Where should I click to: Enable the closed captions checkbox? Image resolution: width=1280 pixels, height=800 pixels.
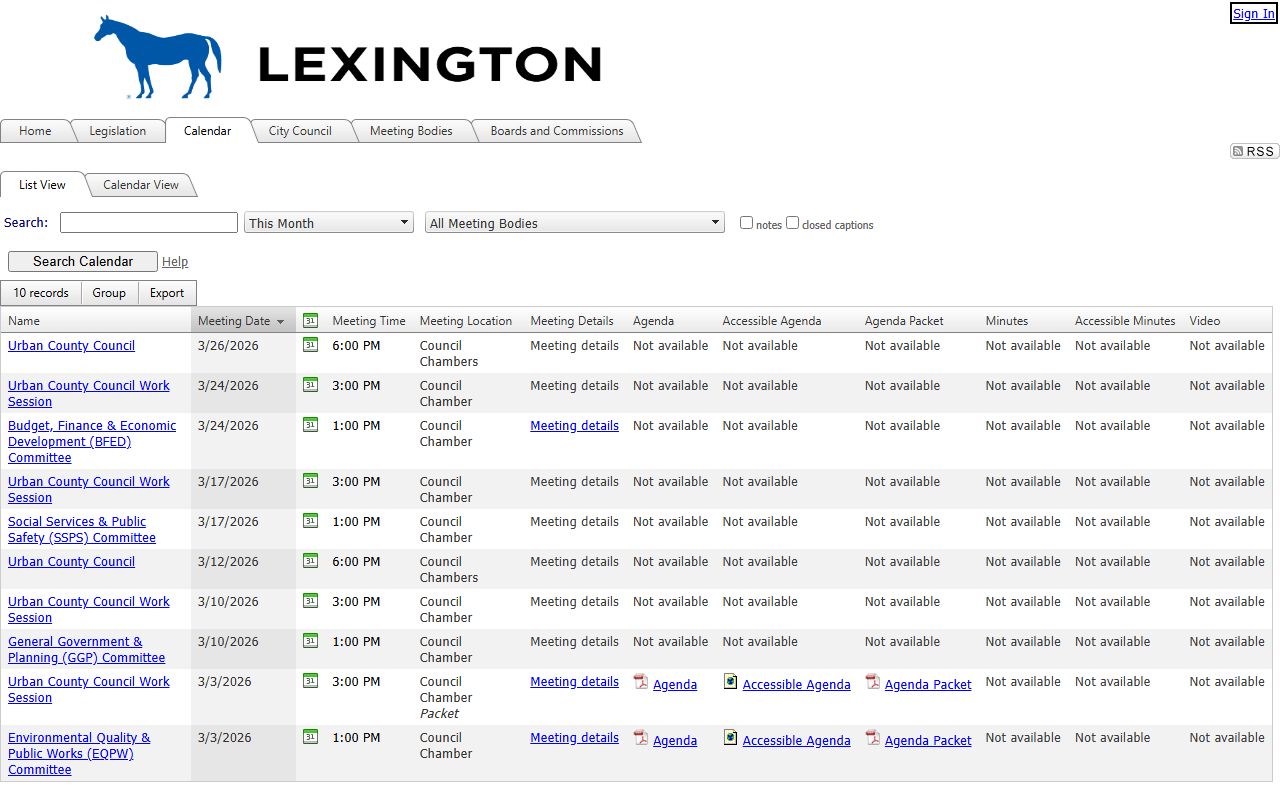click(x=792, y=223)
